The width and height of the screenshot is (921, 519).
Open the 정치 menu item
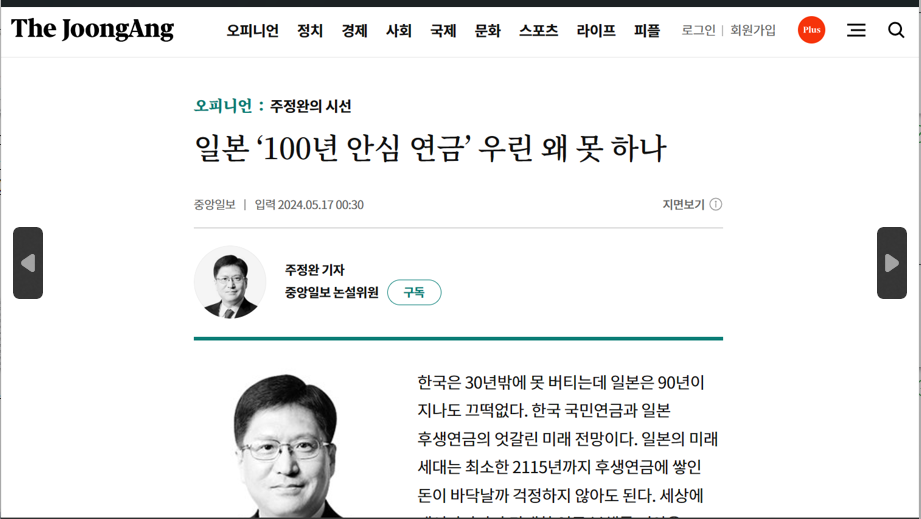pos(310,31)
